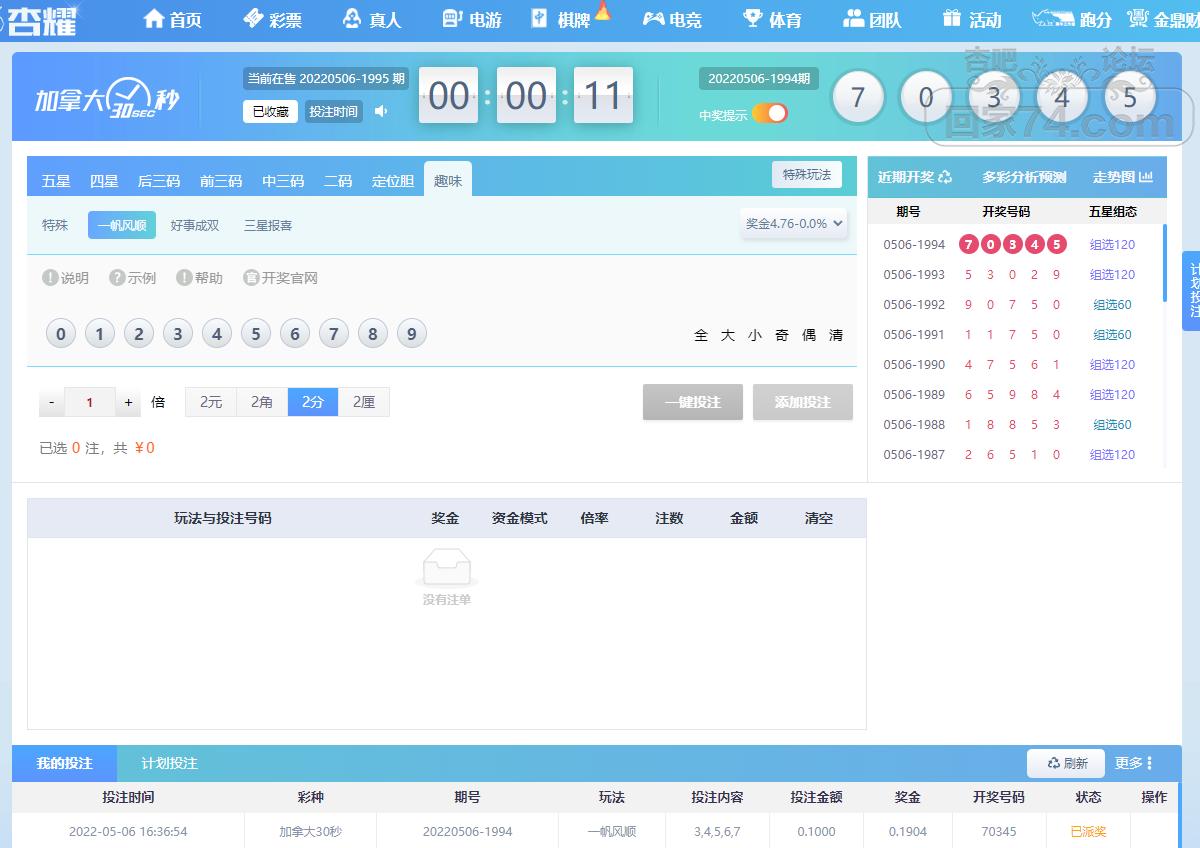Switch to 定位胆 play tab
The height and width of the screenshot is (848, 1200).
[393, 181]
